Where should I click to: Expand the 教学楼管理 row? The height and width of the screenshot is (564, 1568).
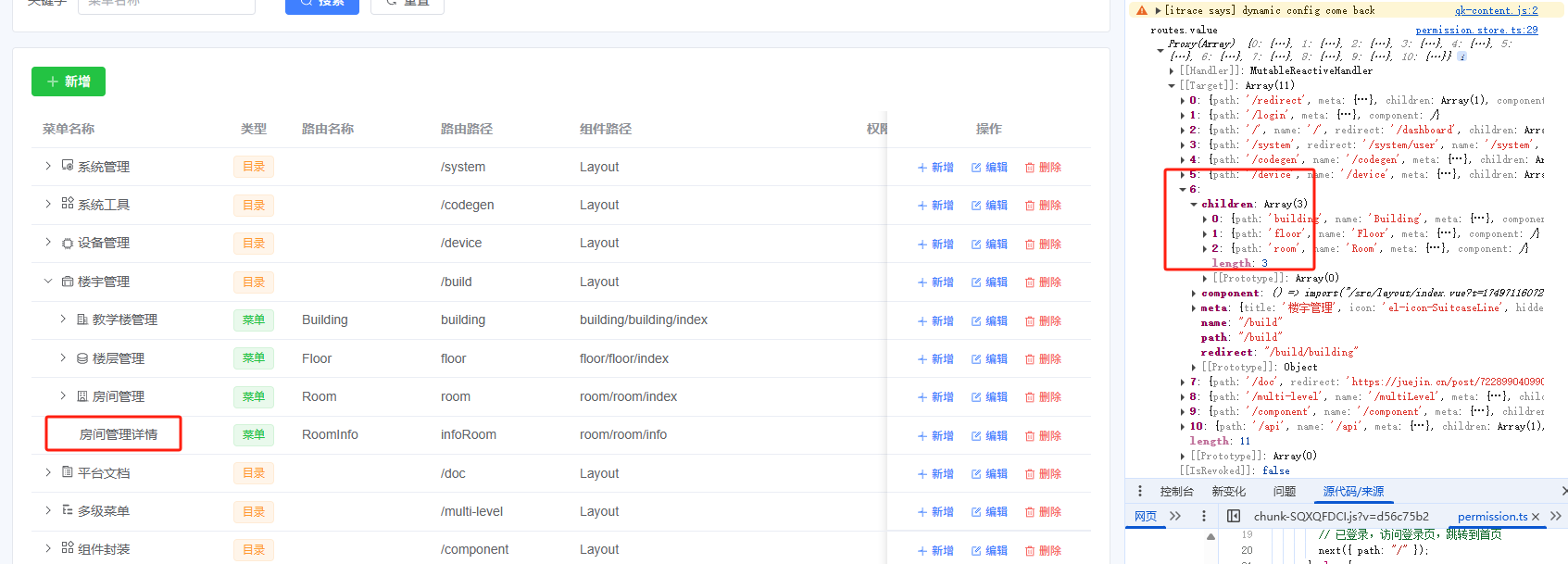[63, 320]
